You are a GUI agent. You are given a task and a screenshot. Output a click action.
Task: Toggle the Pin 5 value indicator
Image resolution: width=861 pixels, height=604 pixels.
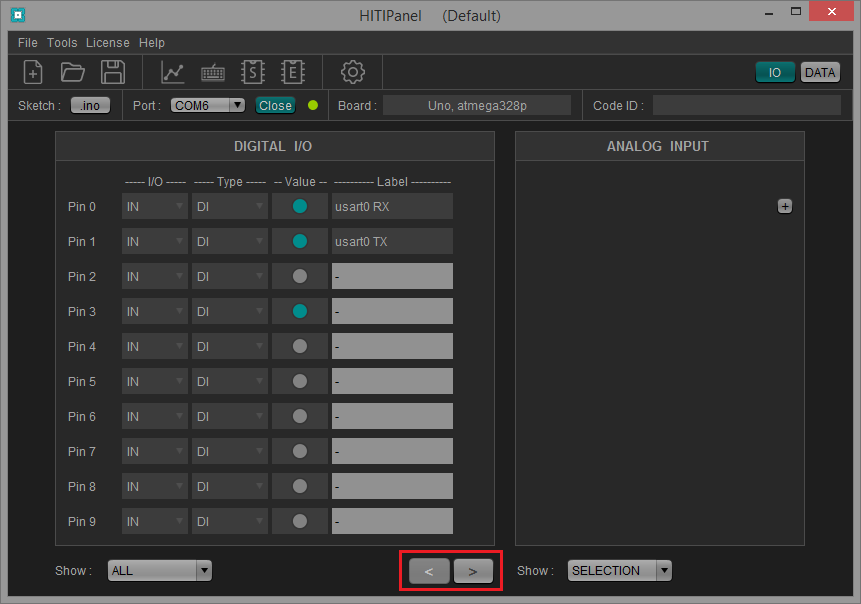point(300,381)
